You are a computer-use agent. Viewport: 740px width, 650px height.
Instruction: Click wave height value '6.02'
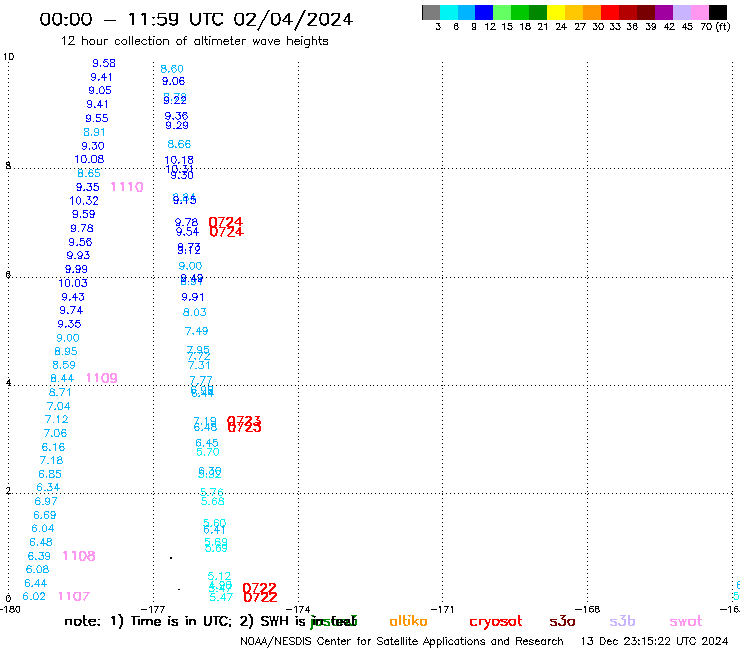tap(34, 596)
